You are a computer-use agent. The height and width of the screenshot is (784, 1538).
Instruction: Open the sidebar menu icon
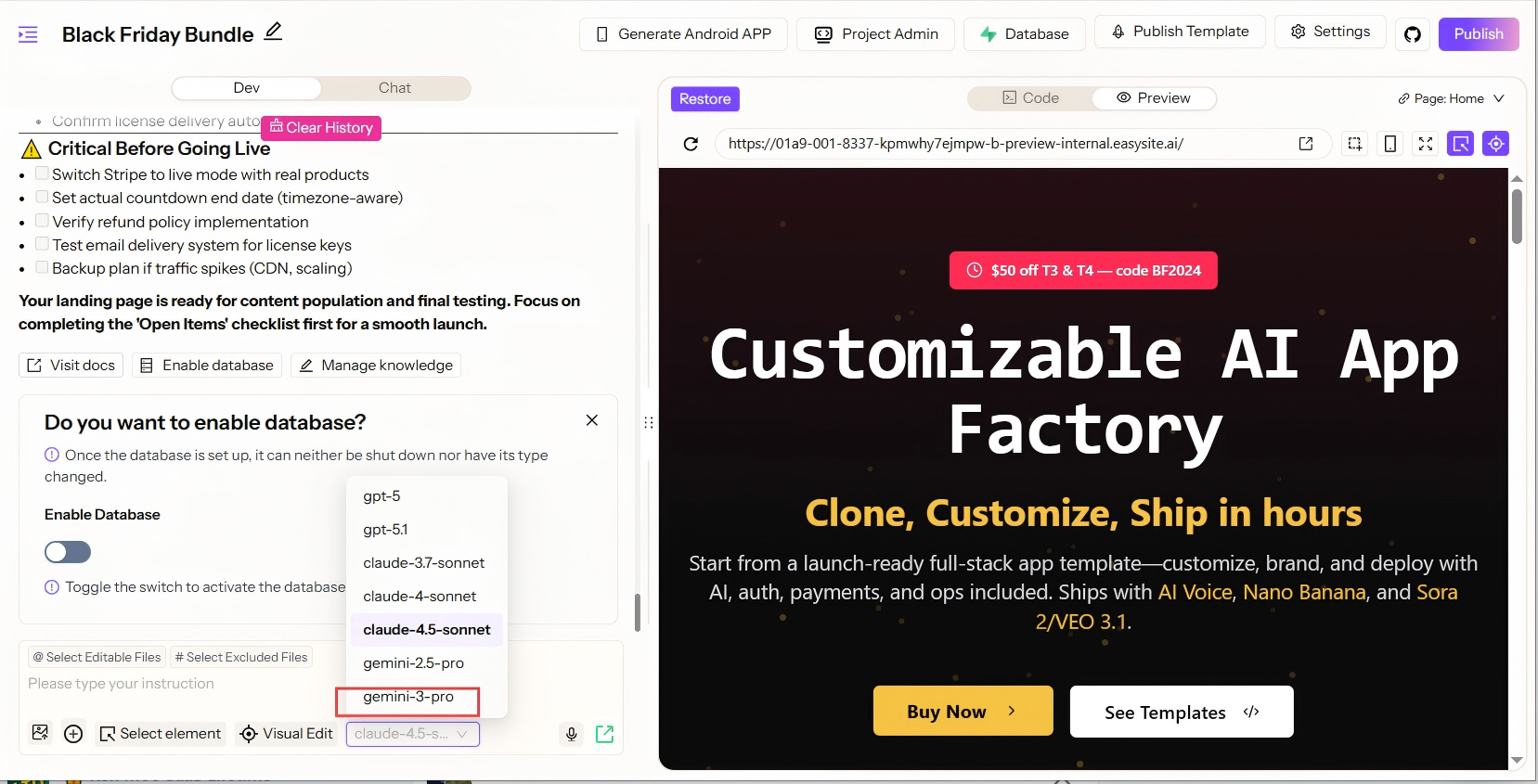pyautogui.click(x=28, y=34)
